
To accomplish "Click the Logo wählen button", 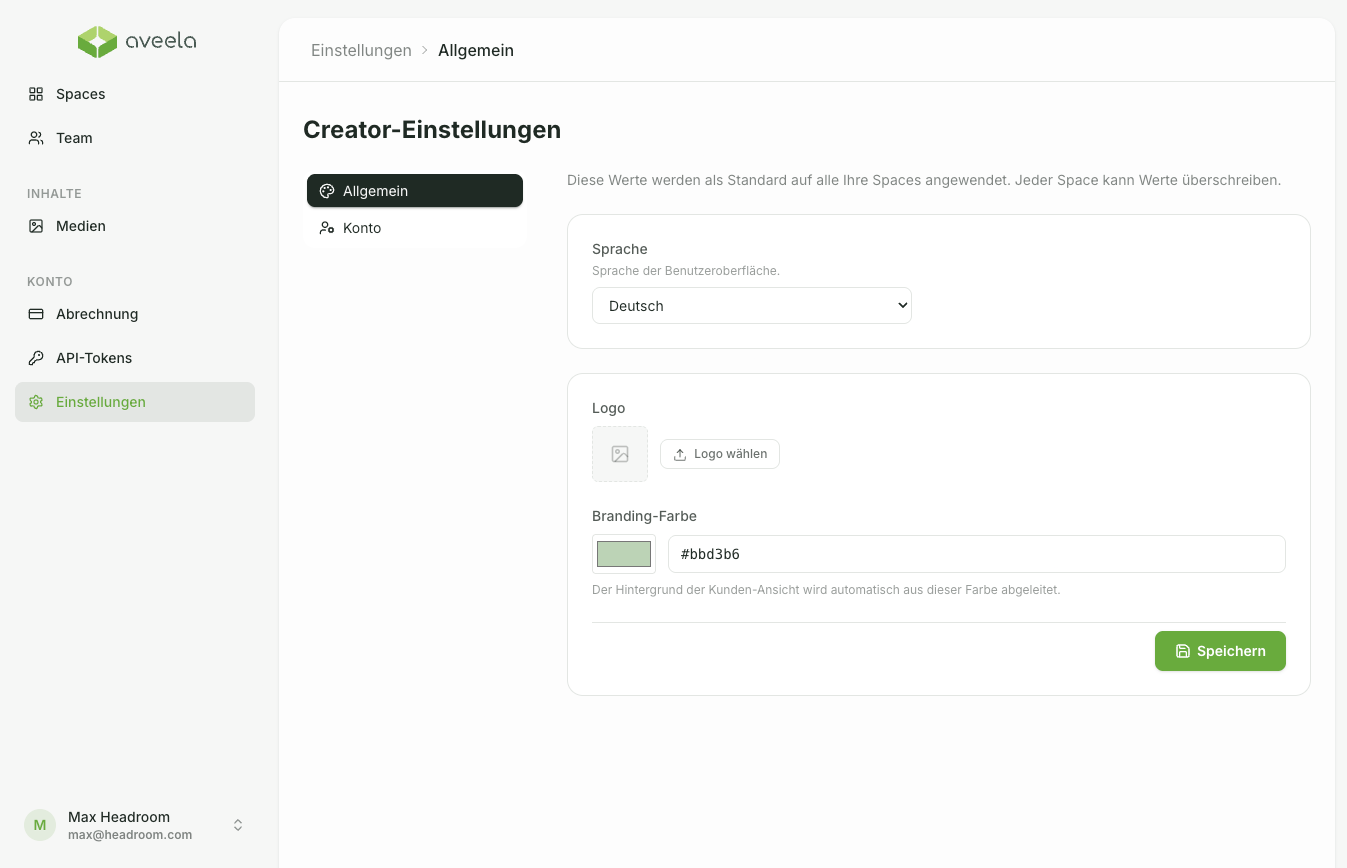I will (720, 454).
